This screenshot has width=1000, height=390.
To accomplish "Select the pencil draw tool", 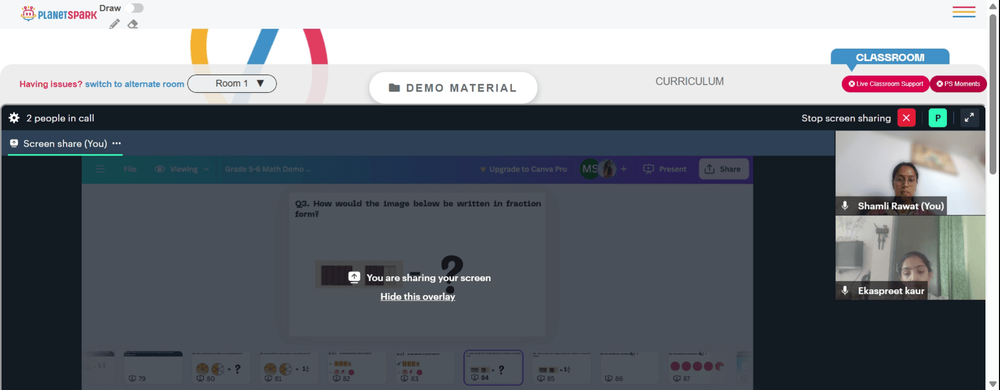I will [x=114, y=24].
